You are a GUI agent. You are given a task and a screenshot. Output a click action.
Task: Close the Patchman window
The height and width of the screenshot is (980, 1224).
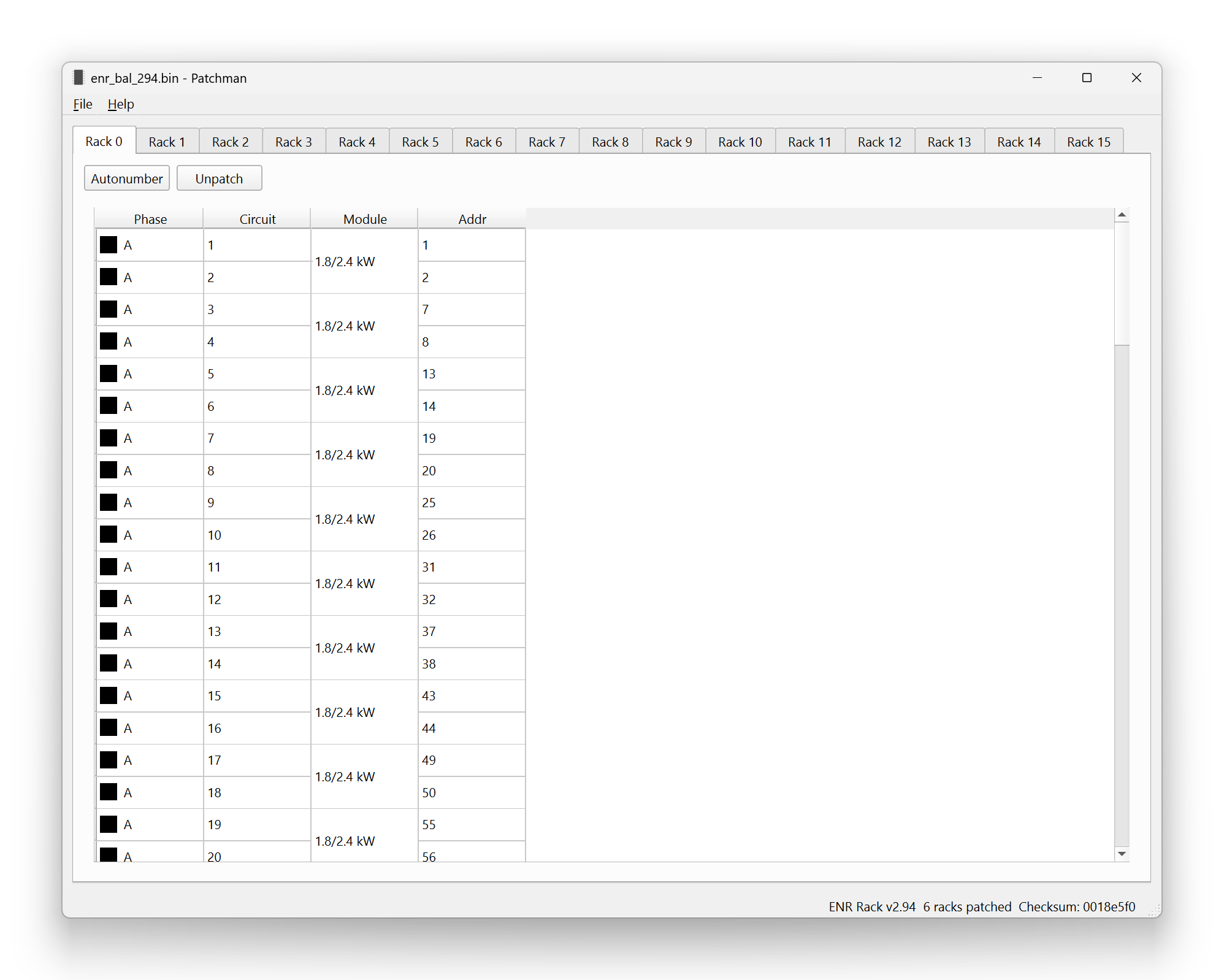pyautogui.click(x=1136, y=78)
